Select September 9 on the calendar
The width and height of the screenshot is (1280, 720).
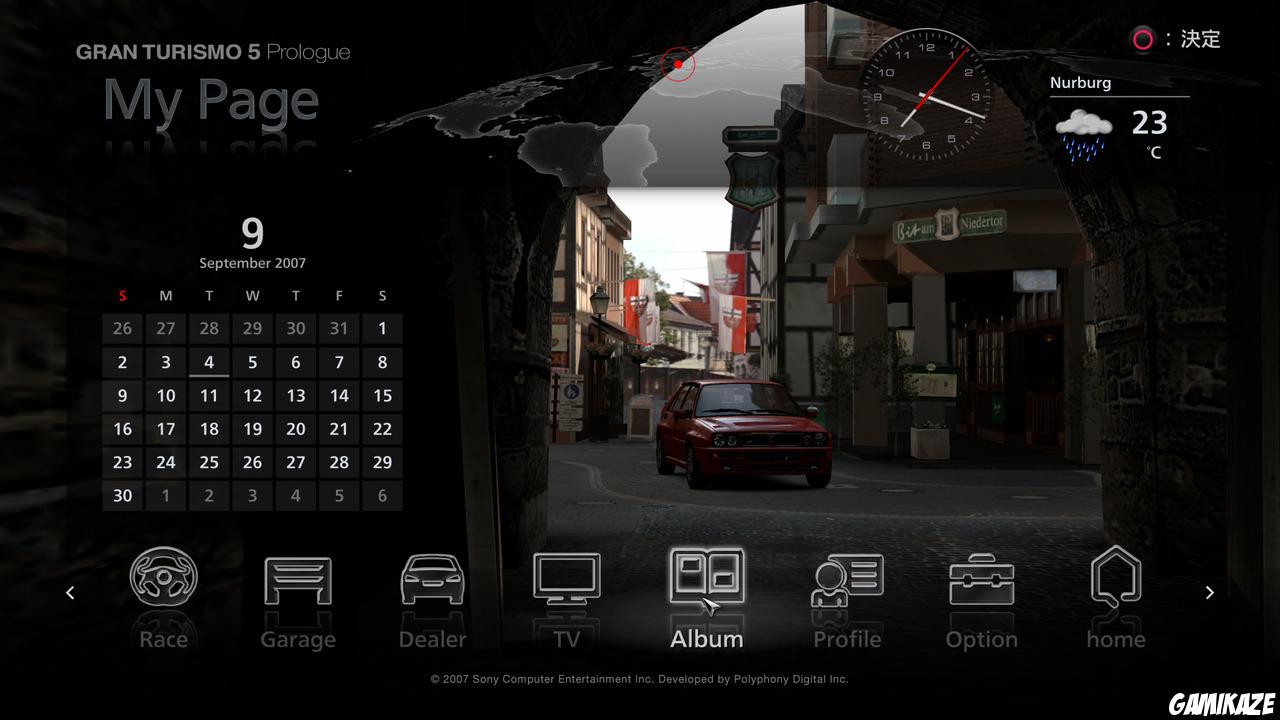tap(122, 395)
